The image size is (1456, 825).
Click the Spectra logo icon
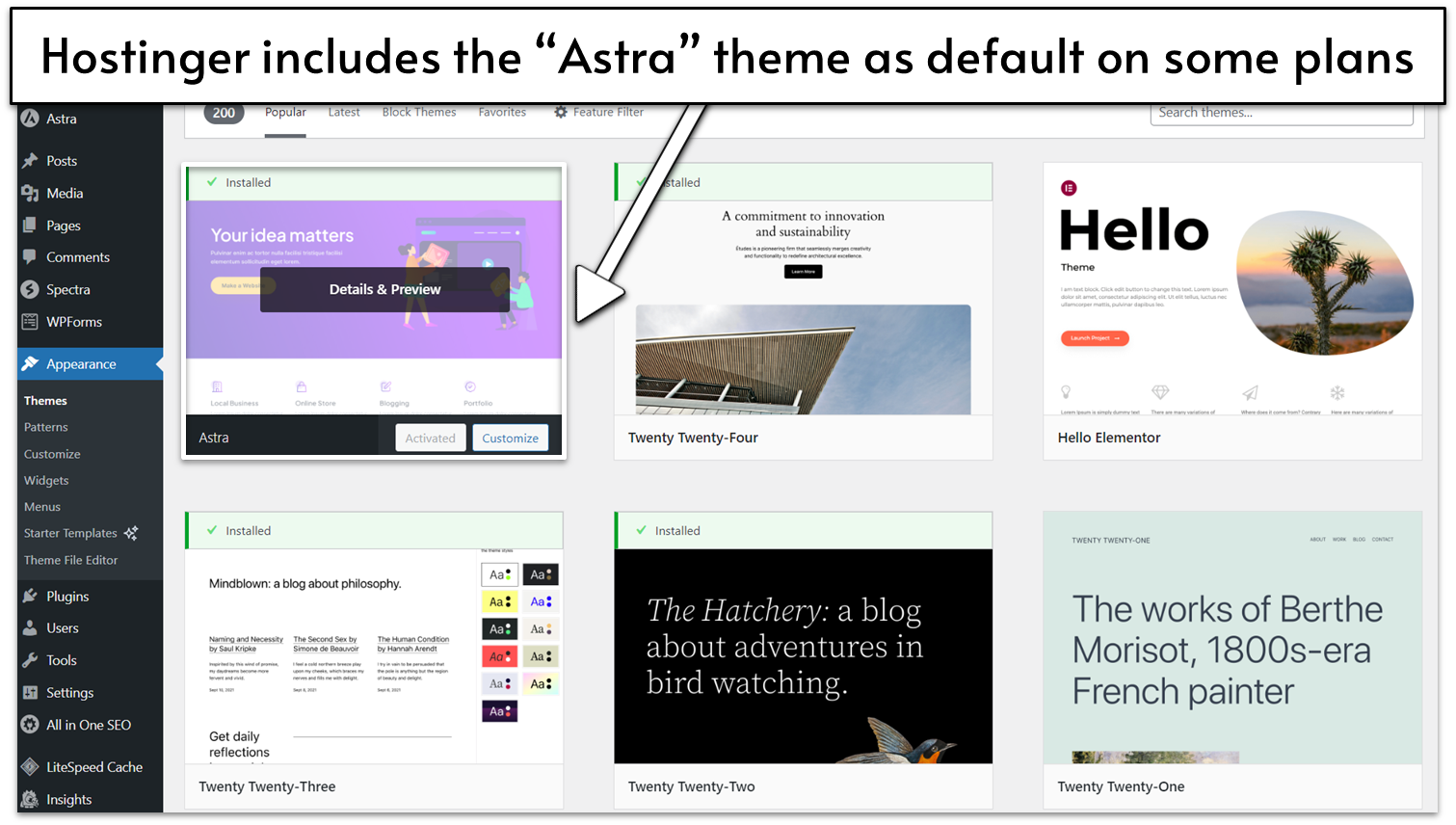point(30,289)
